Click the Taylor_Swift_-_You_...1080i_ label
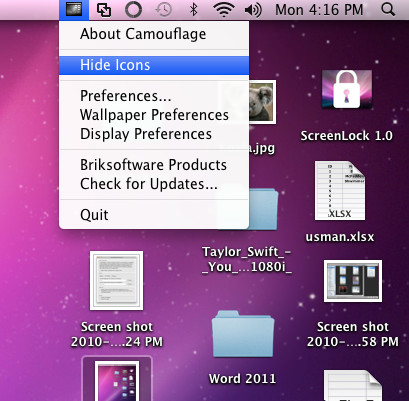 247,259
